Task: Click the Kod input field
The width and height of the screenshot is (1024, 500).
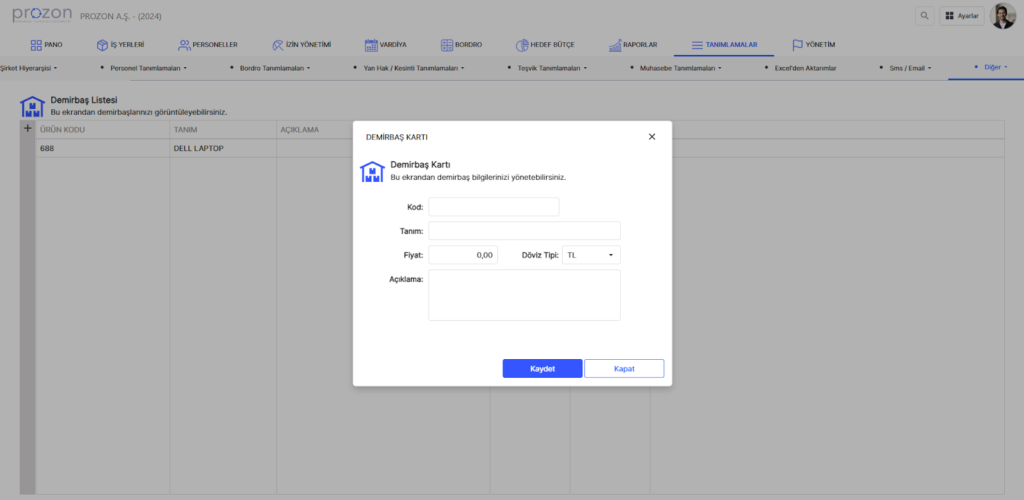Action: coord(493,207)
